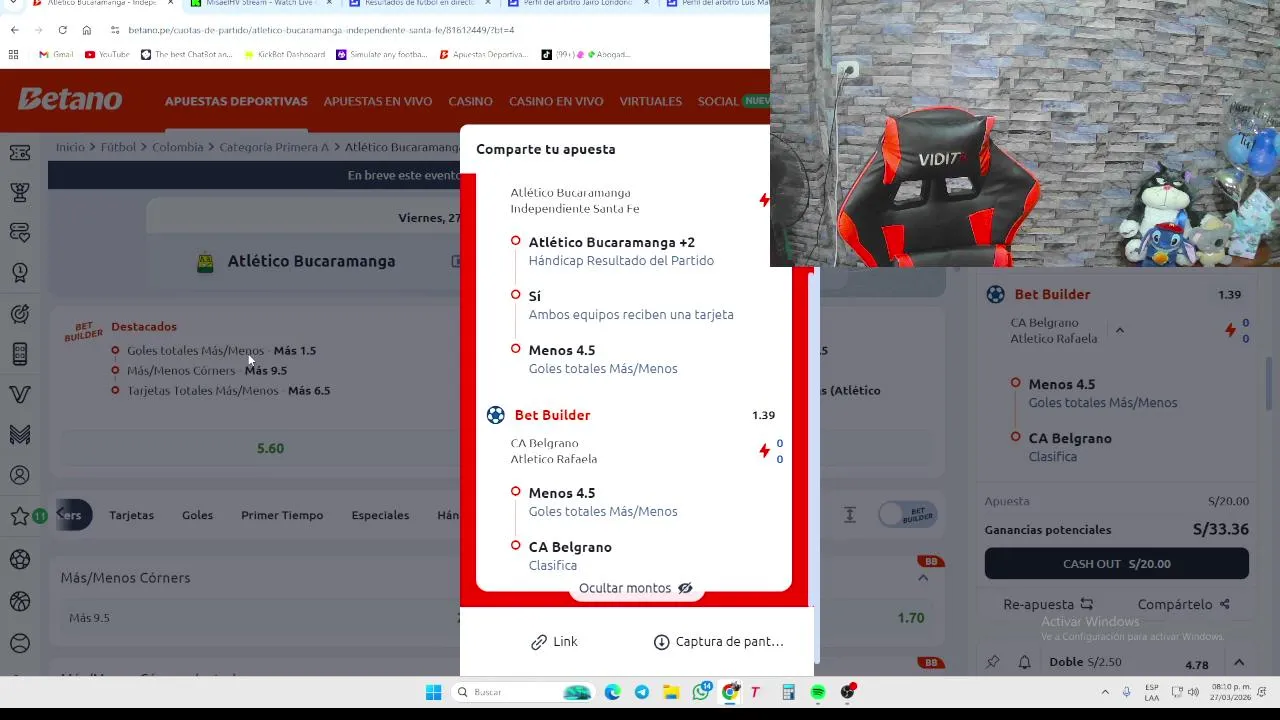Go to Colombia breadcrumb link
1280x720 pixels.
tap(177, 147)
